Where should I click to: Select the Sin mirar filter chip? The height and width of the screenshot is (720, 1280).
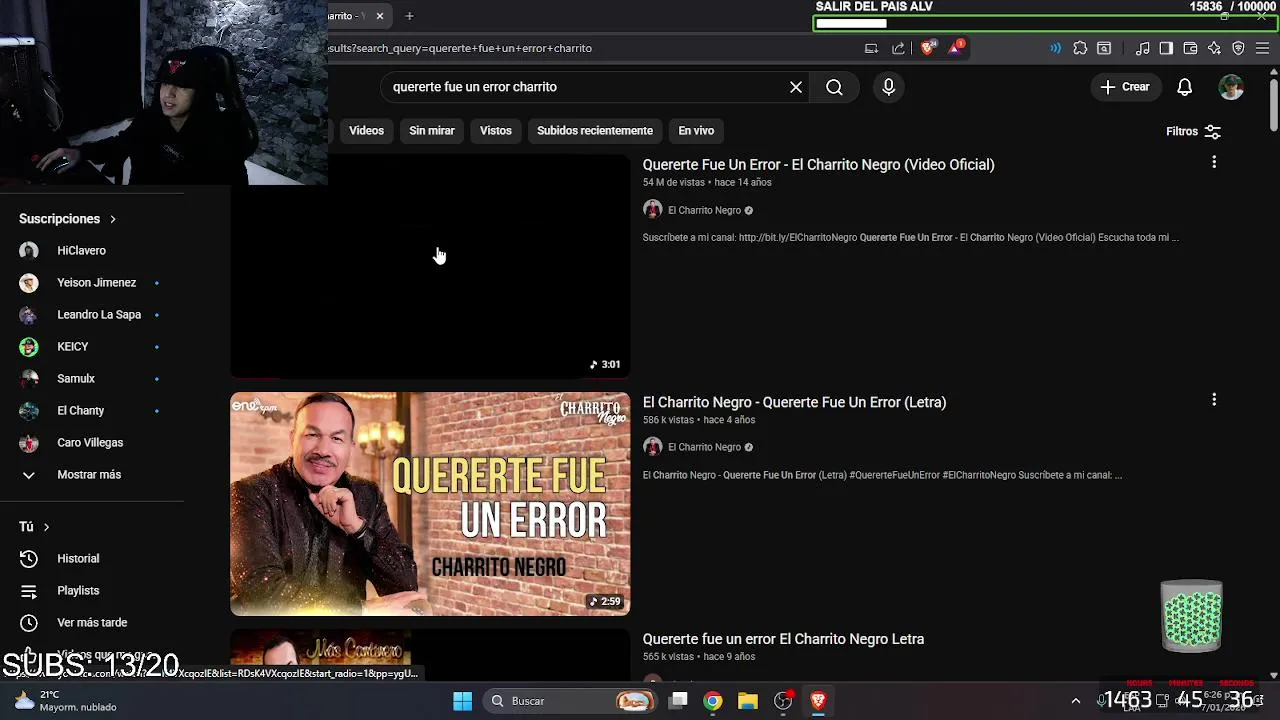432,131
